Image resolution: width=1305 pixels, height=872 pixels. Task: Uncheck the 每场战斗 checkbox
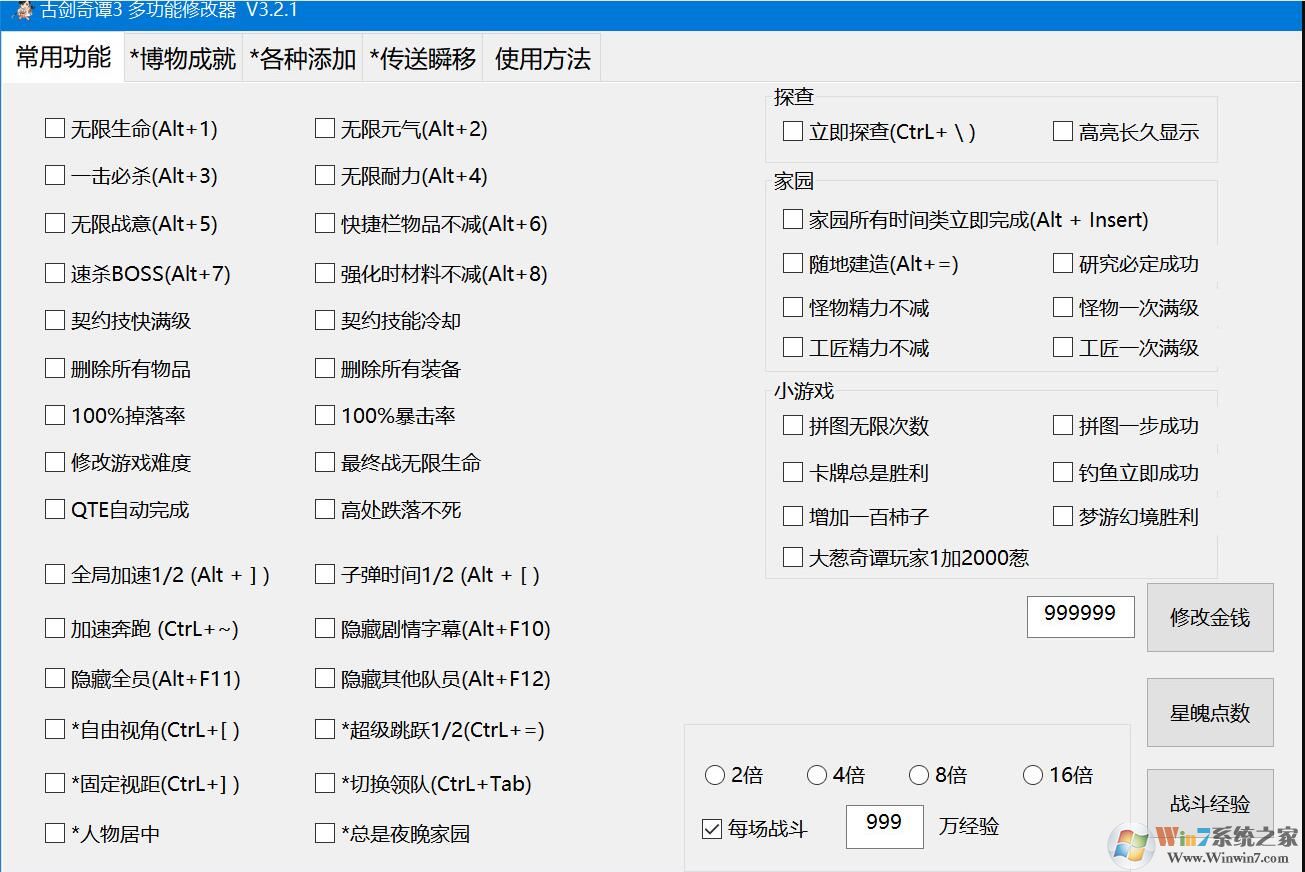coord(713,827)
